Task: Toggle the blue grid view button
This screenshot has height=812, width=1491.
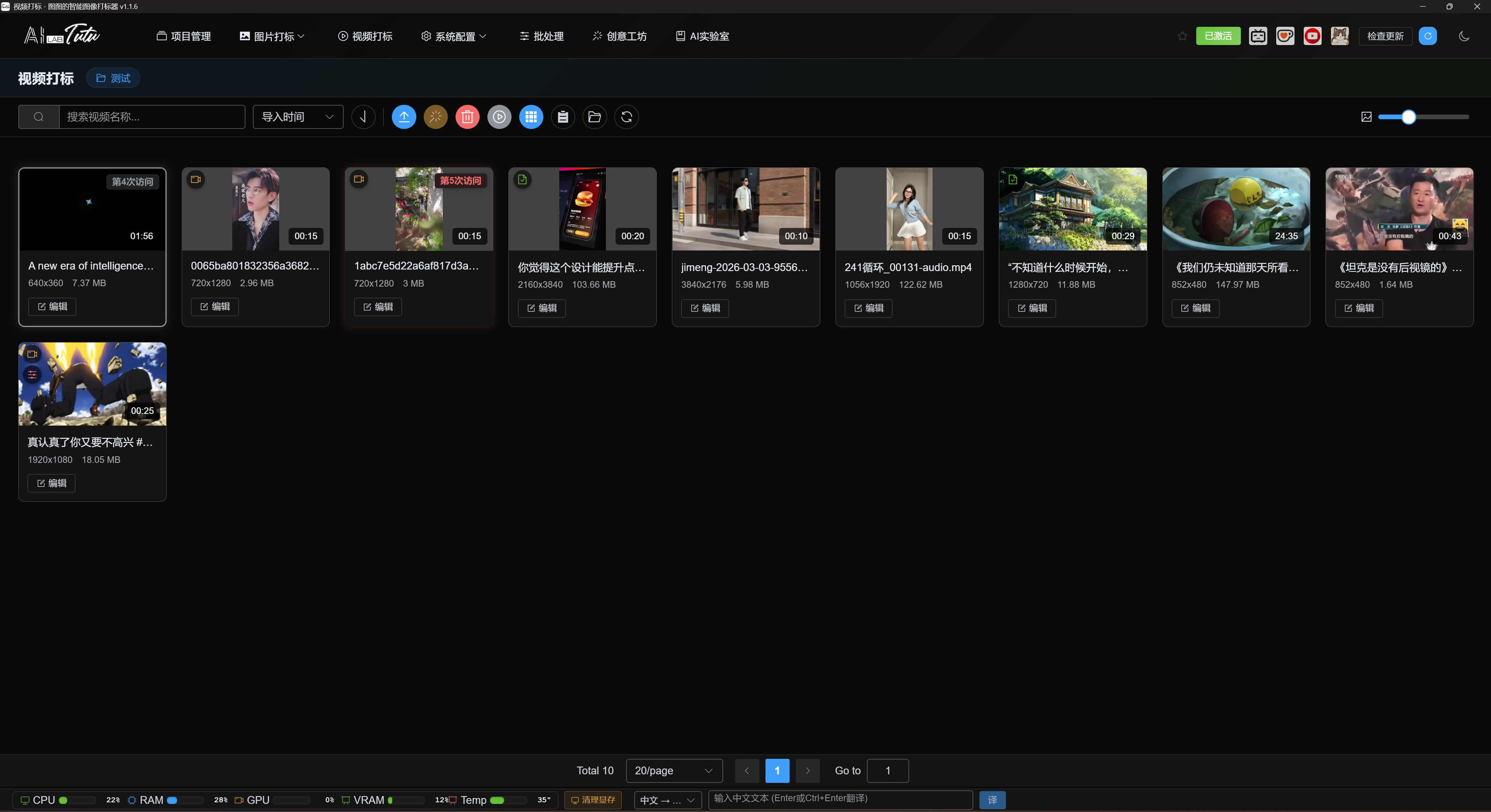Action: [531, 117]
